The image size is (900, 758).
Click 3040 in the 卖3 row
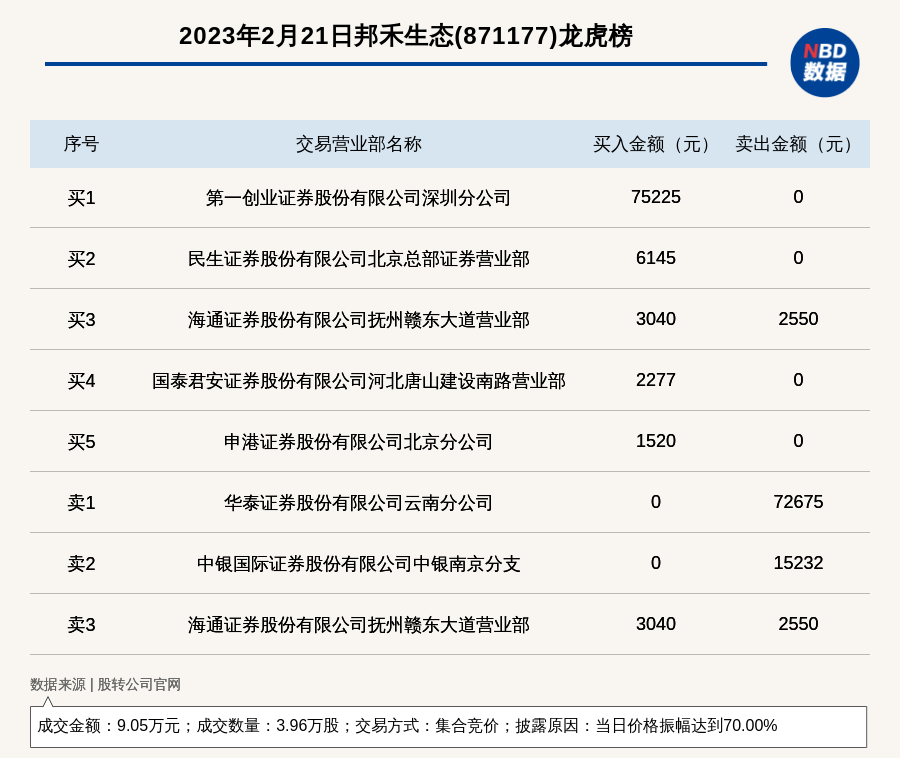pos(655,624)
